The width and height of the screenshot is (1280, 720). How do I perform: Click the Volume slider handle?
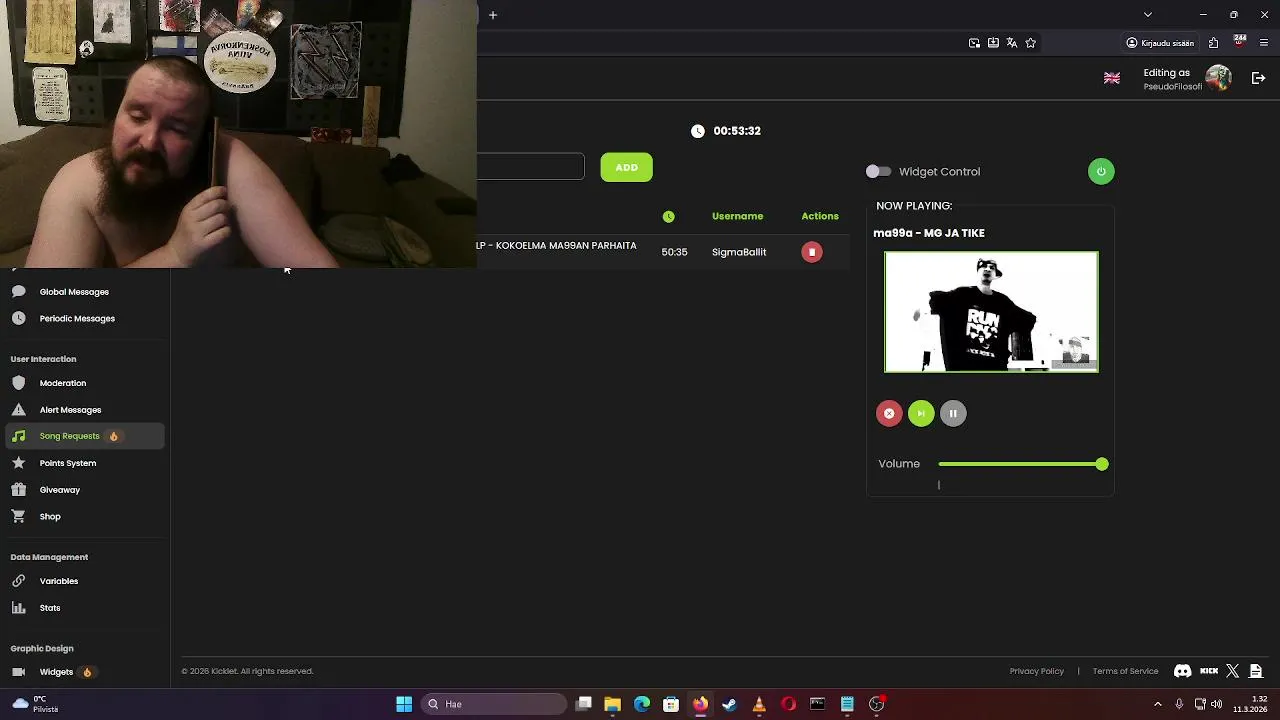pos(1102,464)
